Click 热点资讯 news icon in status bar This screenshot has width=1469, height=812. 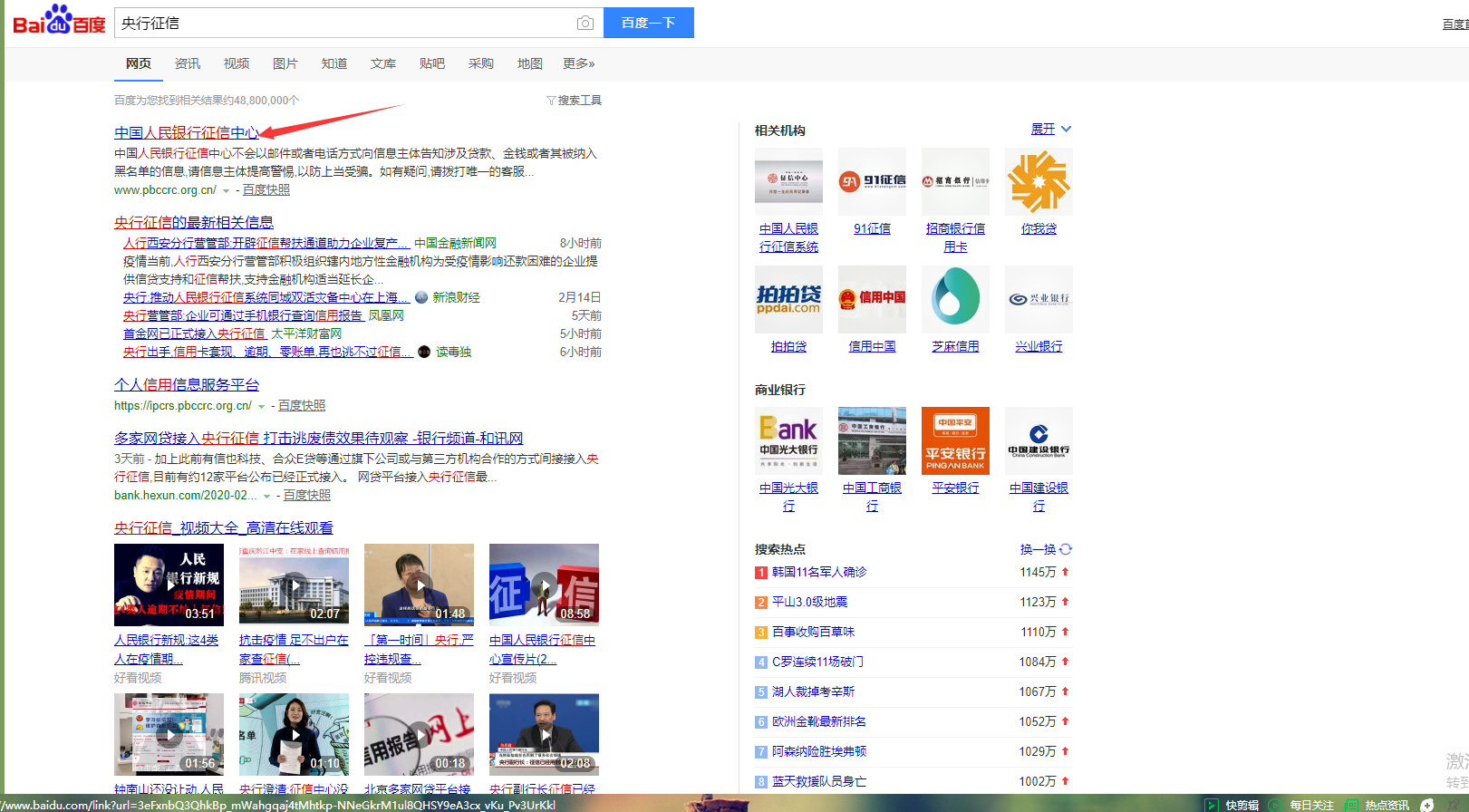[x=1352, y=805]
